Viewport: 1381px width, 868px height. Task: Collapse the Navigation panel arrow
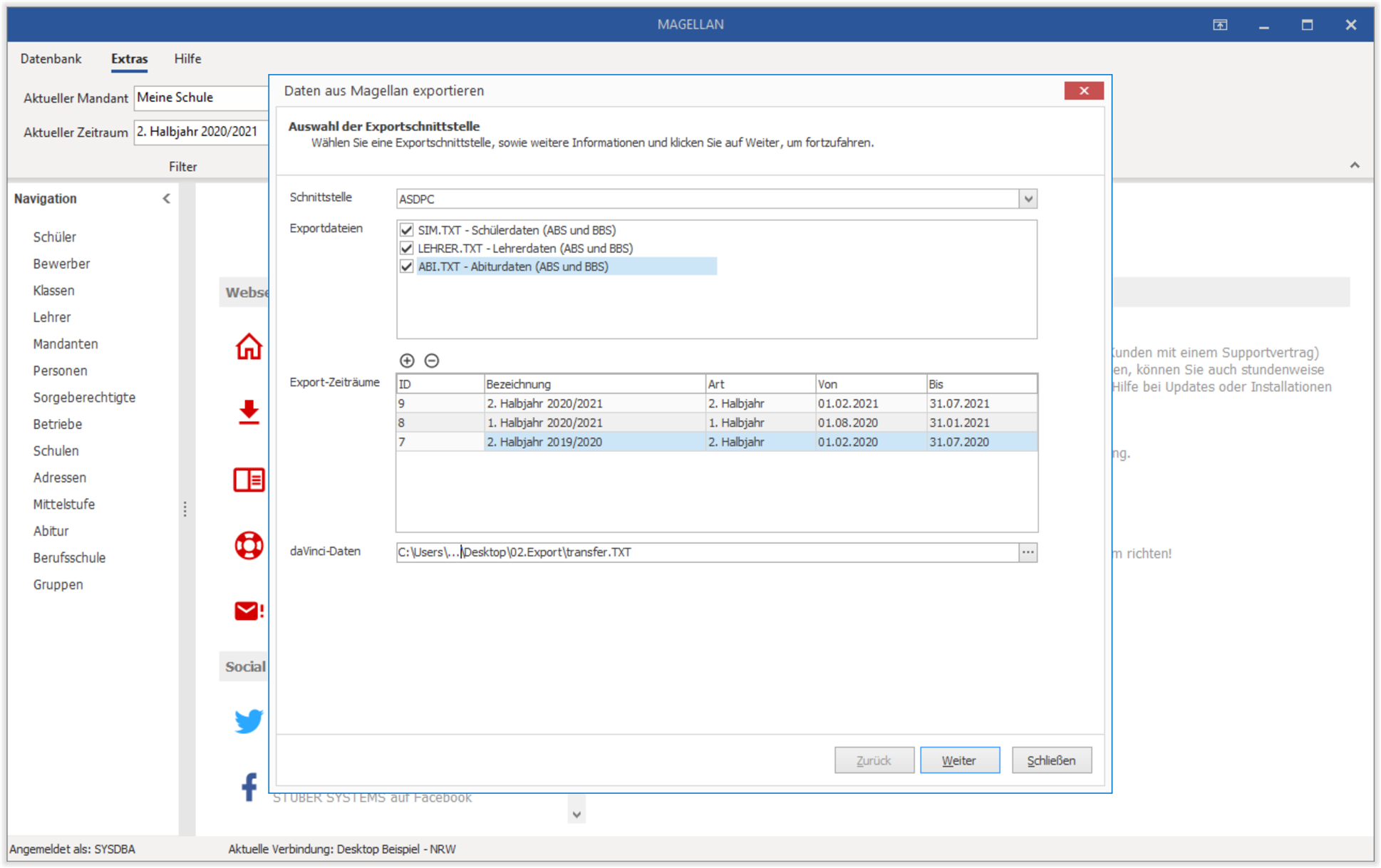tap(166, 199)
